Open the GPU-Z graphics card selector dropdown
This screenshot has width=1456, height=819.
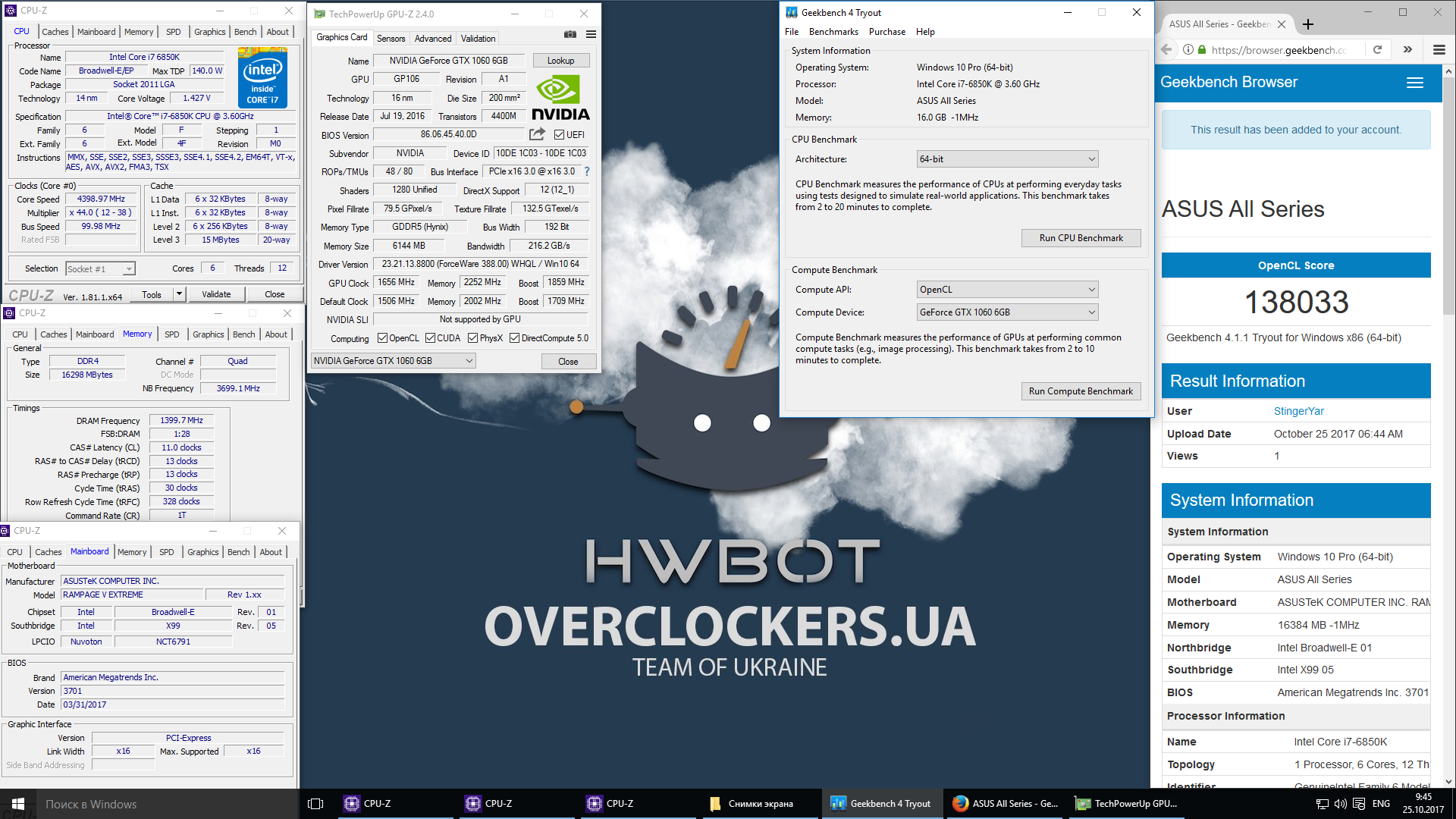pyautogui.click(x=394, y=361)
